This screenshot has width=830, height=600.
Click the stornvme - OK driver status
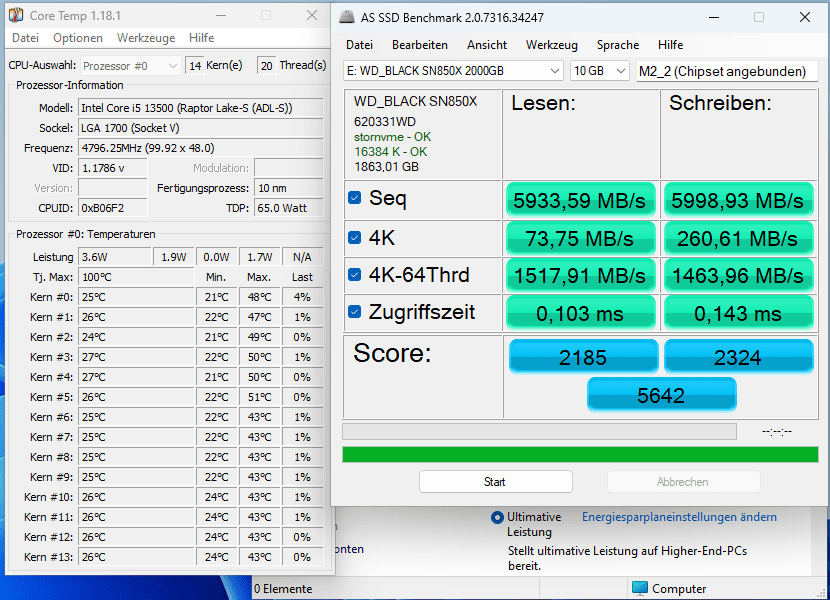coord(392,137)
